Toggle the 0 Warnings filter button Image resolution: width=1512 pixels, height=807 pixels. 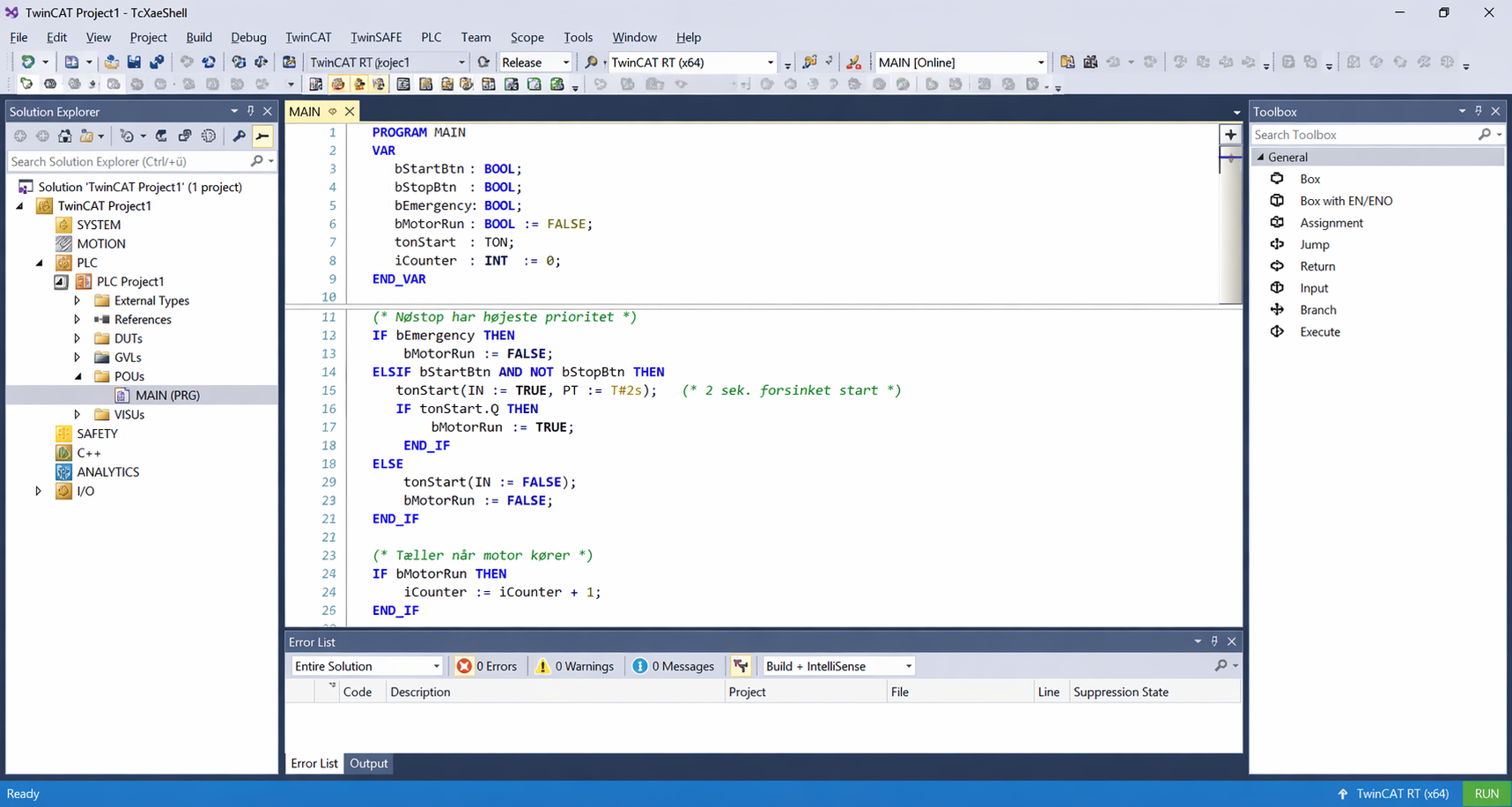pos(574,666)
